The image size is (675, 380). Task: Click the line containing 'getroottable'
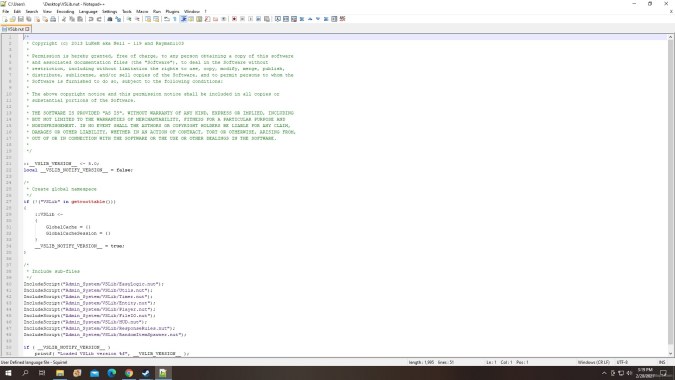(69, 201)
